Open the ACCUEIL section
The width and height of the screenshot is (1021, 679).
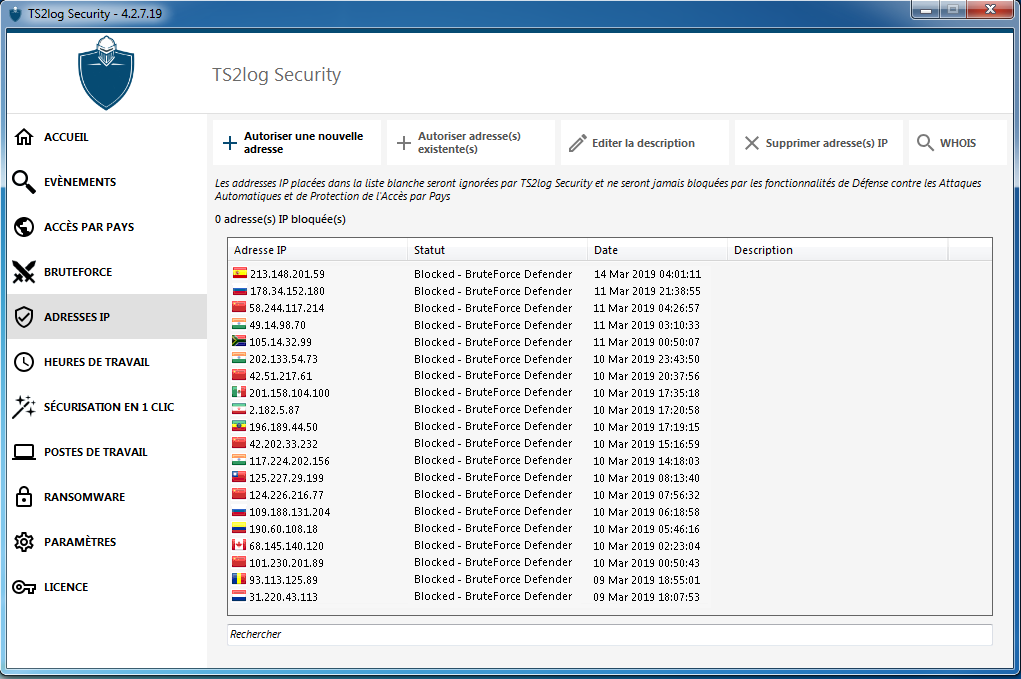tap(107, 137)
